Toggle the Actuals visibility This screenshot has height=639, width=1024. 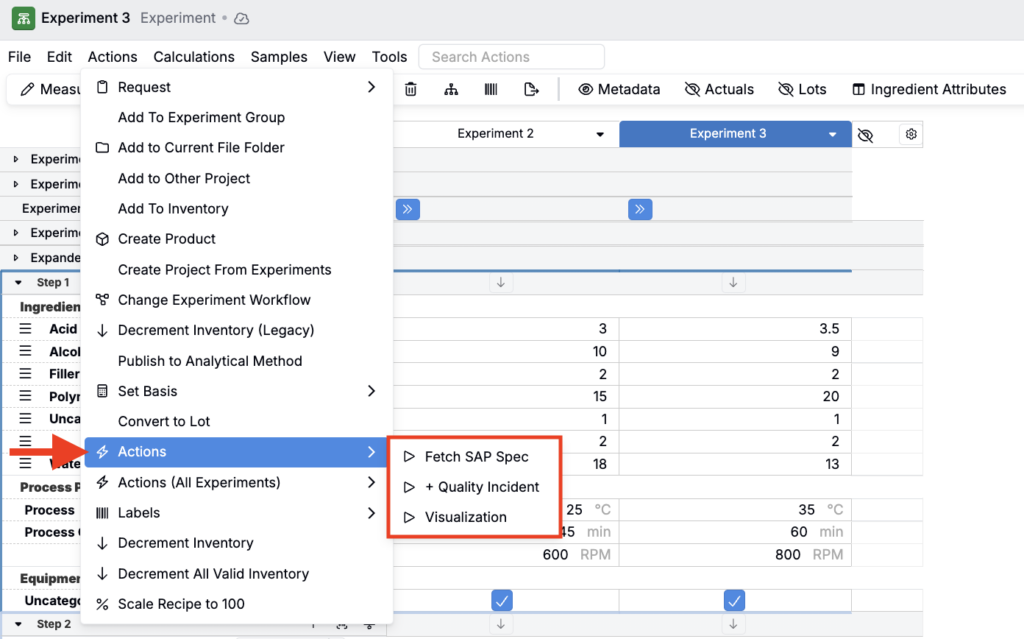click(719, 89)
